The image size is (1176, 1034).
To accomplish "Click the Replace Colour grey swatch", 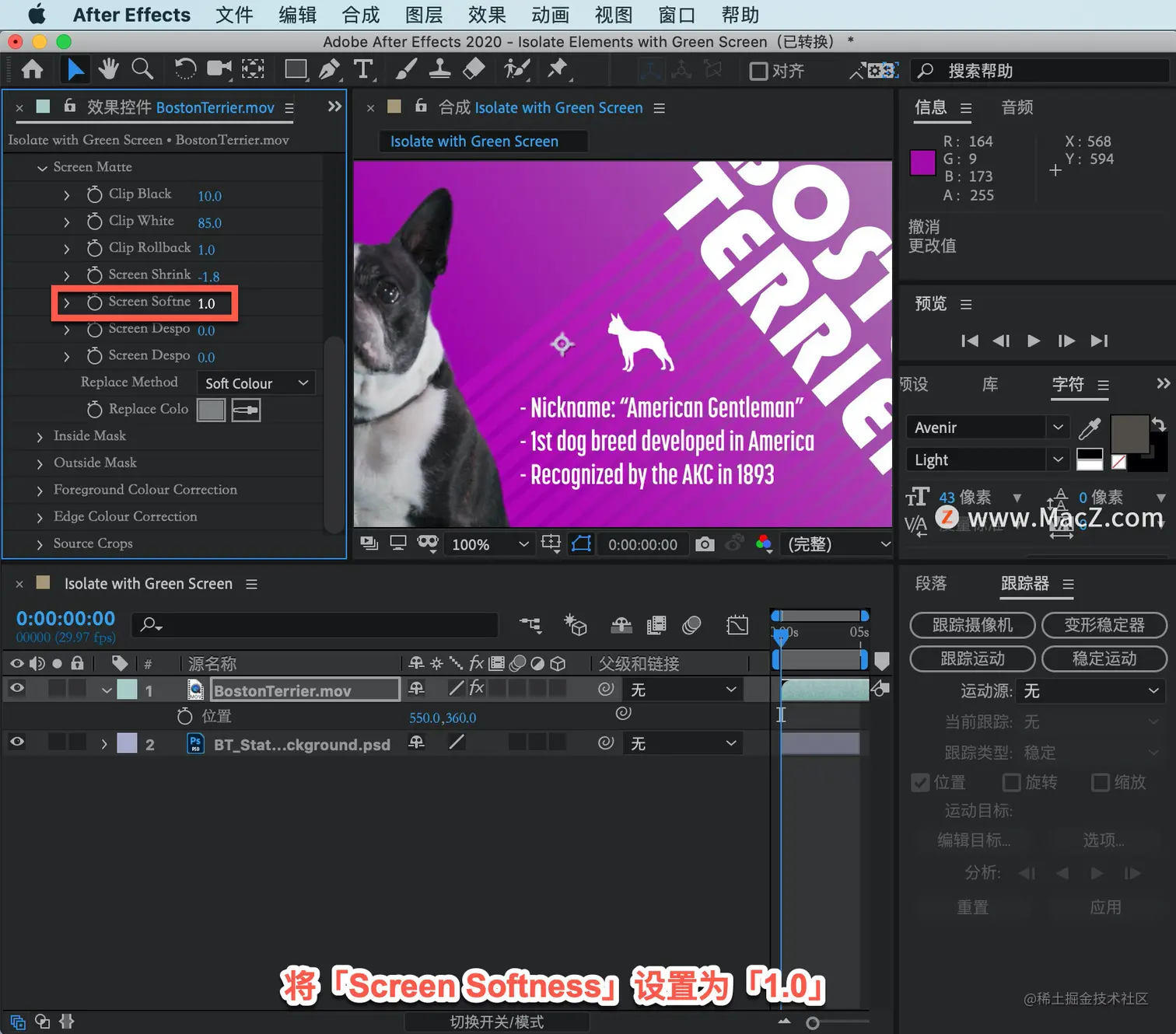I will [x=211, y=410].
